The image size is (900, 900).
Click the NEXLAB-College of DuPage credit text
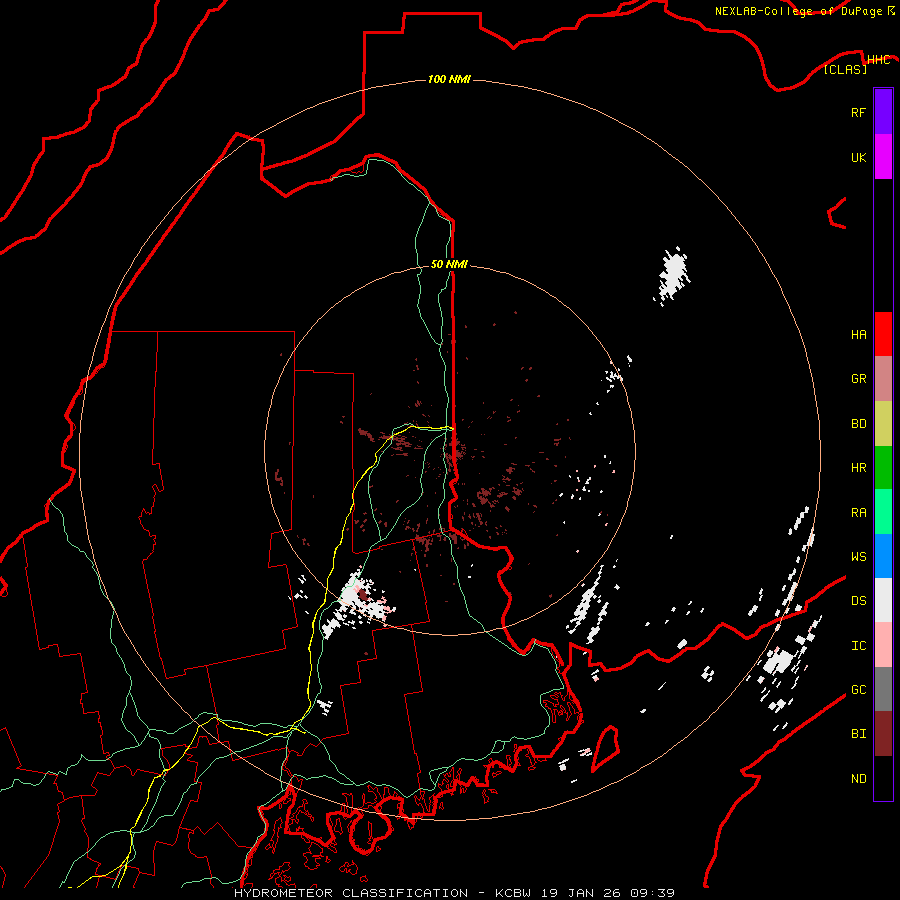click(x=798, y=11)
